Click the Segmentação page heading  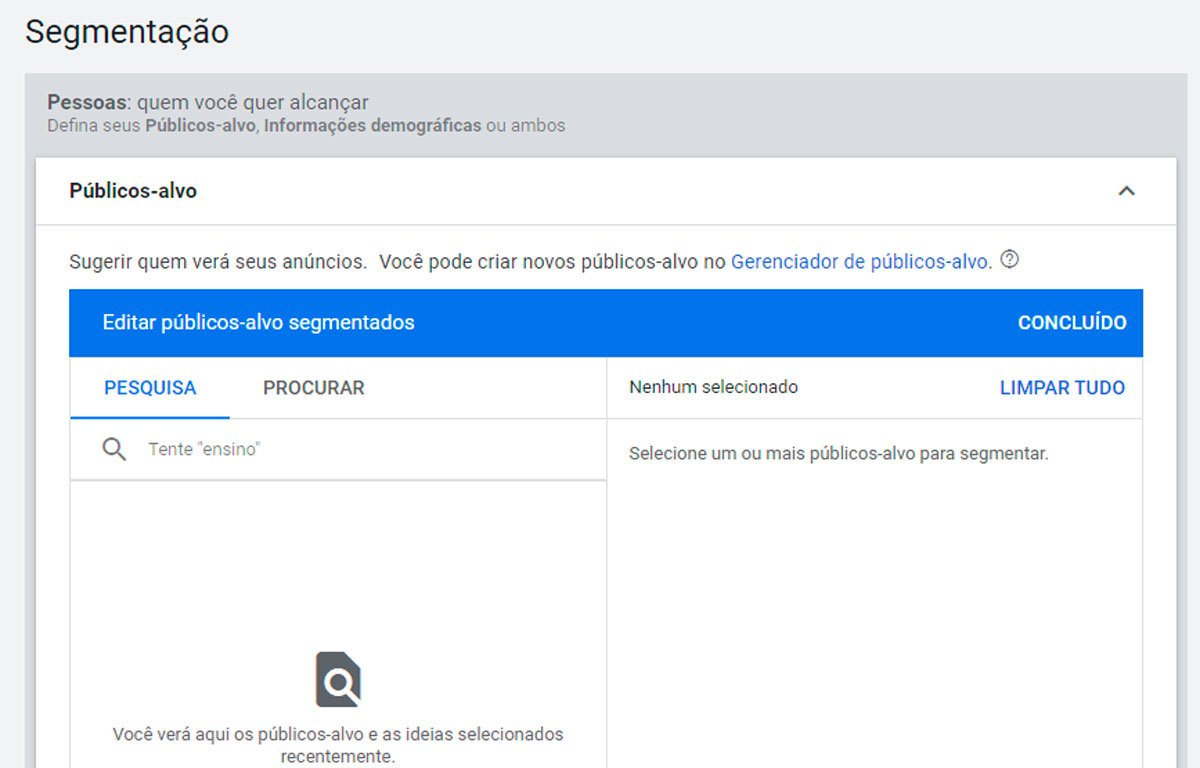127,32
